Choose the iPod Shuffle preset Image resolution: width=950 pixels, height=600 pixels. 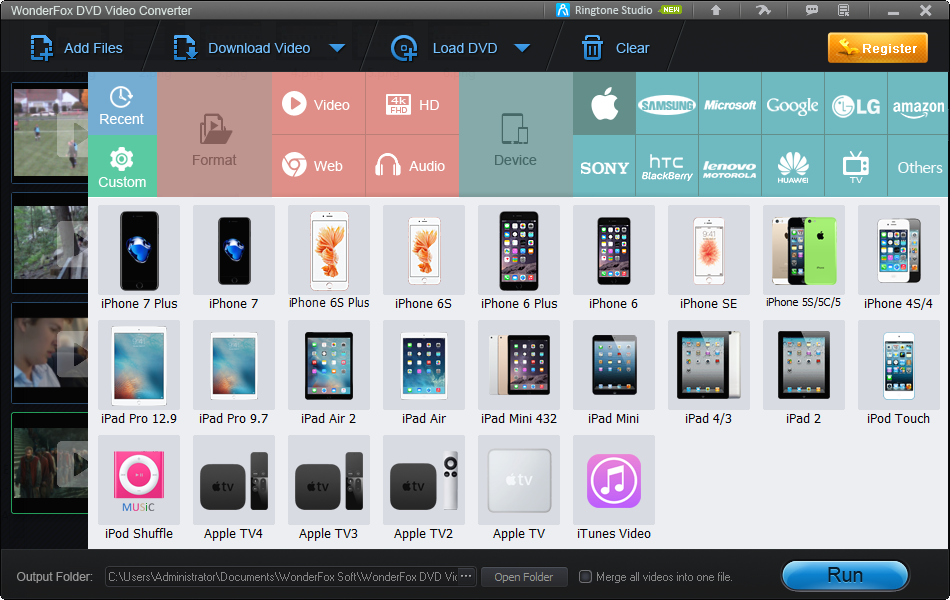[x=139, y=489]
